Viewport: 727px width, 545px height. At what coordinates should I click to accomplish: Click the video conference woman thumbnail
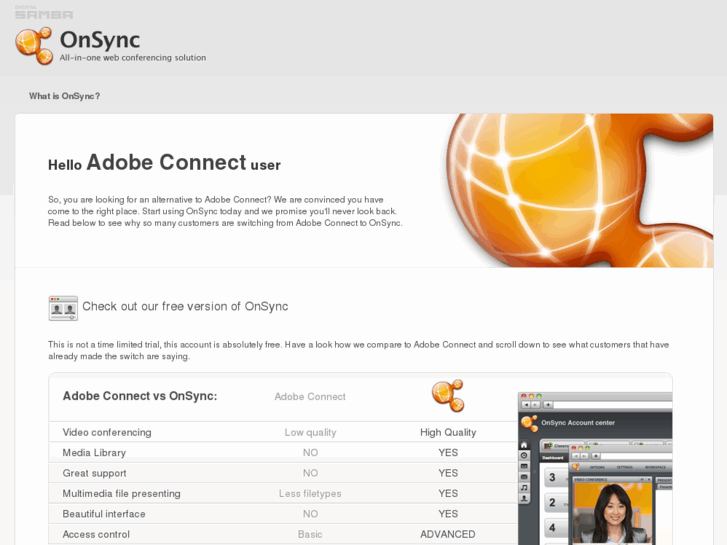[x=613, y=513]
